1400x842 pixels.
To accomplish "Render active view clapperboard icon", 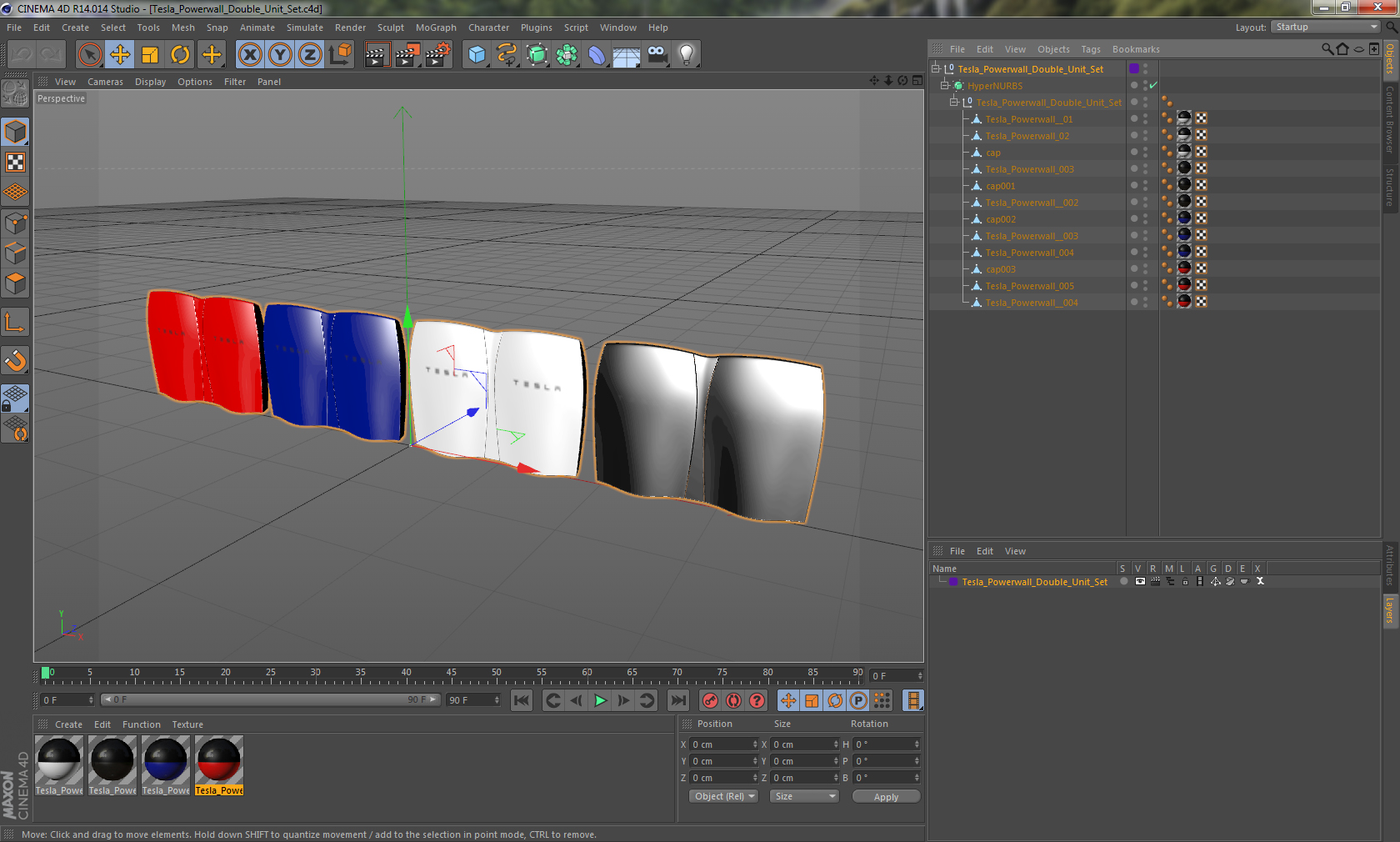I will pyautogui.click(x=377, y=55).
